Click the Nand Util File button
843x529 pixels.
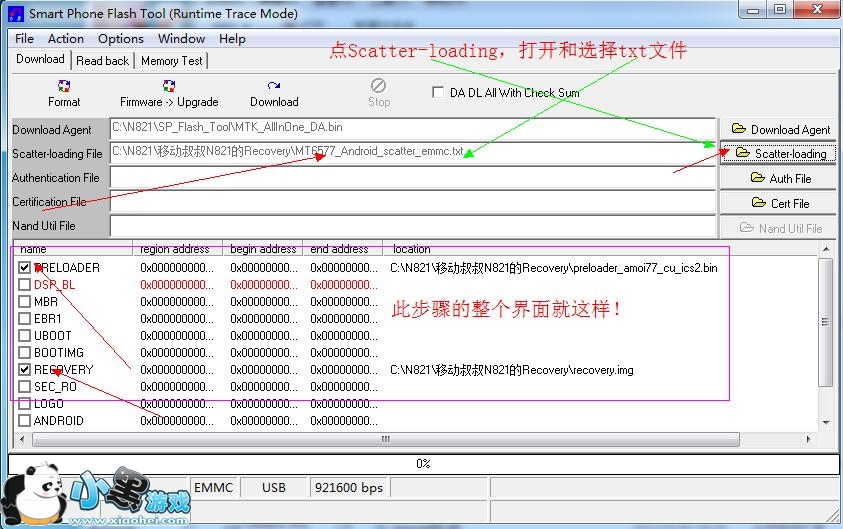tap(778, 228)
